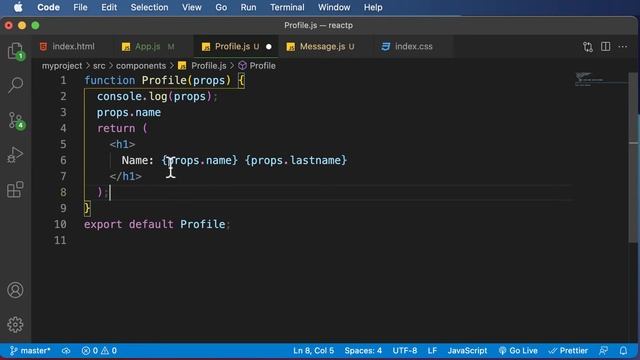
Task: Open the notifications bell in status bar
Action: point(623,351)
